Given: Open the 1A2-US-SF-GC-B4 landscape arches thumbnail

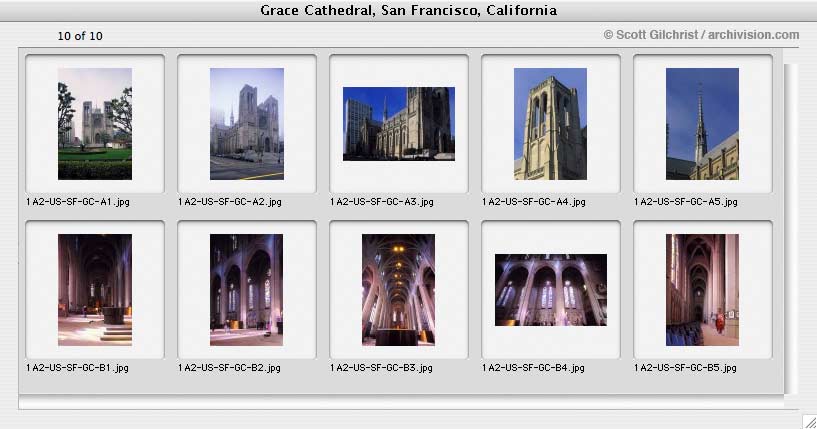Looking at the screenshot, I should (x=551, y=290).
